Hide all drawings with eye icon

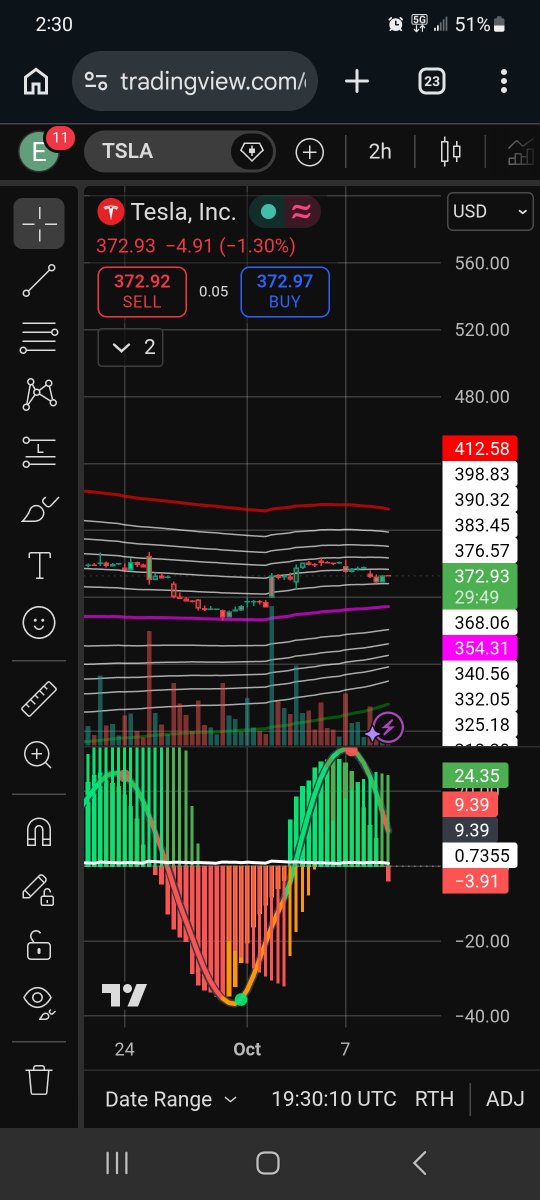click(x=39, y=1001)
